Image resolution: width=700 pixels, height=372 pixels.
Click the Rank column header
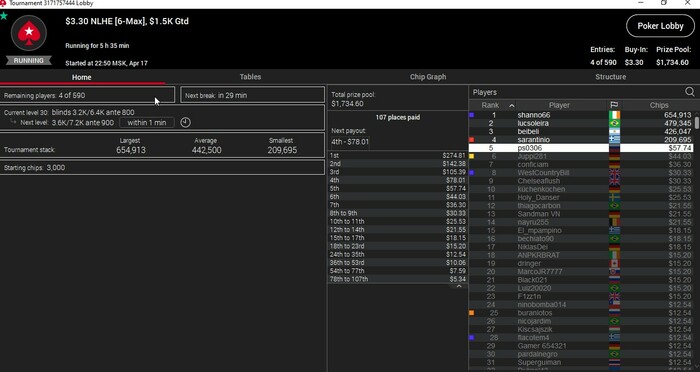coord(490,105)
